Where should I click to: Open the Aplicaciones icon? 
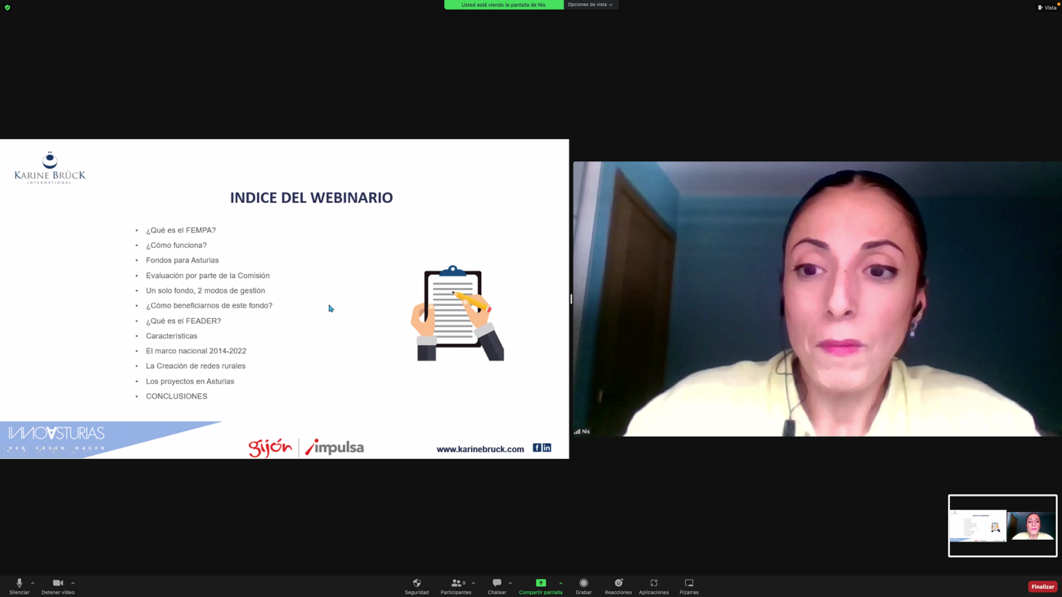(654, 585)
